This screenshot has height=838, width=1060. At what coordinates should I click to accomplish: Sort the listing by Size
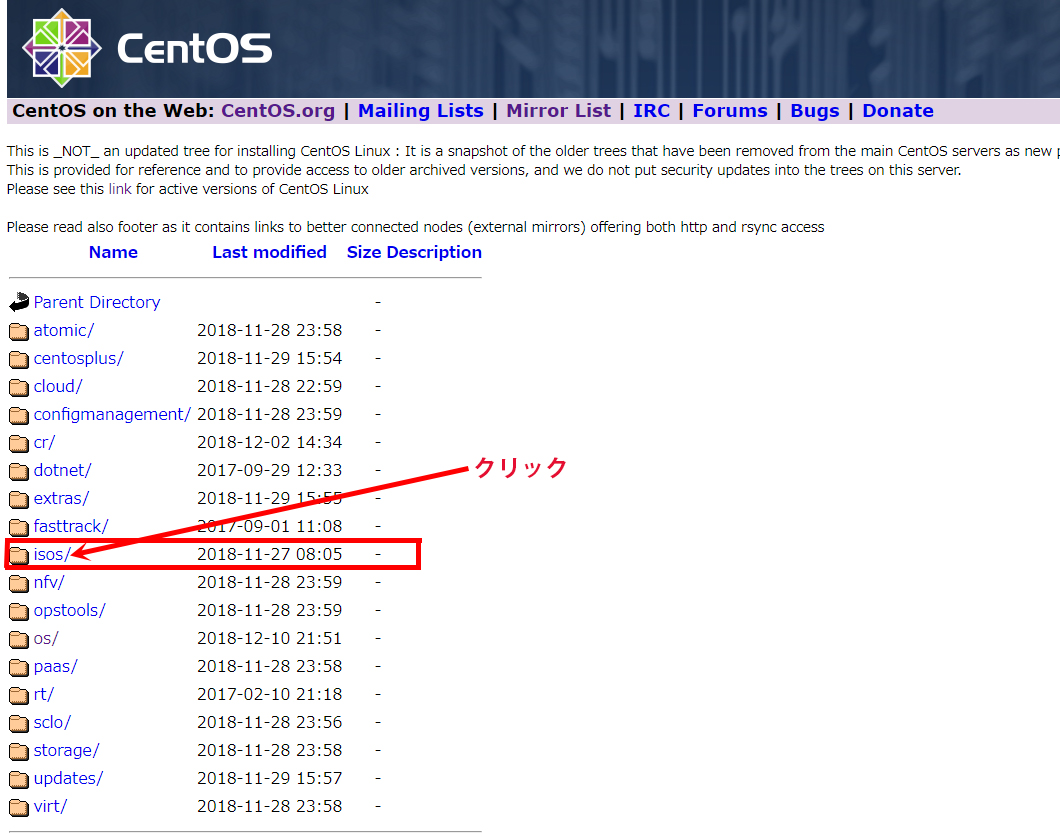[364, 252]
